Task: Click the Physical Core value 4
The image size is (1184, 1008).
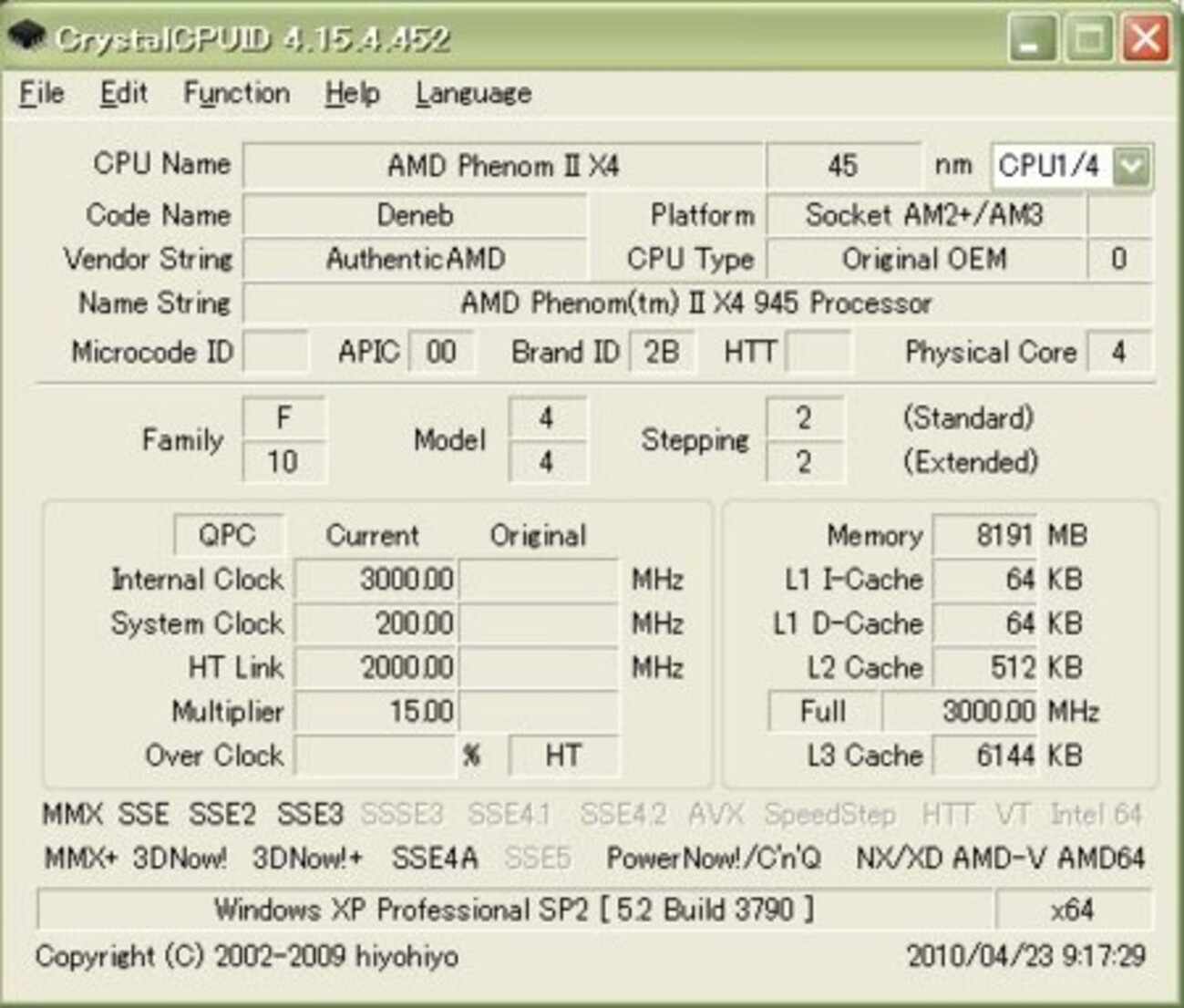Action: click(x=1119, y=352)
